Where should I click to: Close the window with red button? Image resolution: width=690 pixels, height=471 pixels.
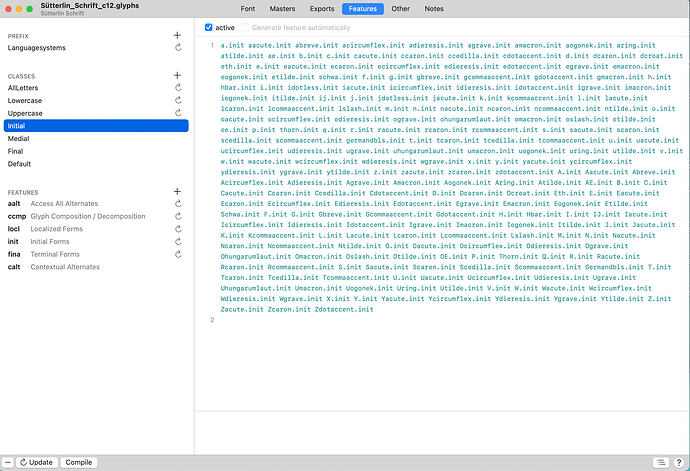(x=8, y=9)
